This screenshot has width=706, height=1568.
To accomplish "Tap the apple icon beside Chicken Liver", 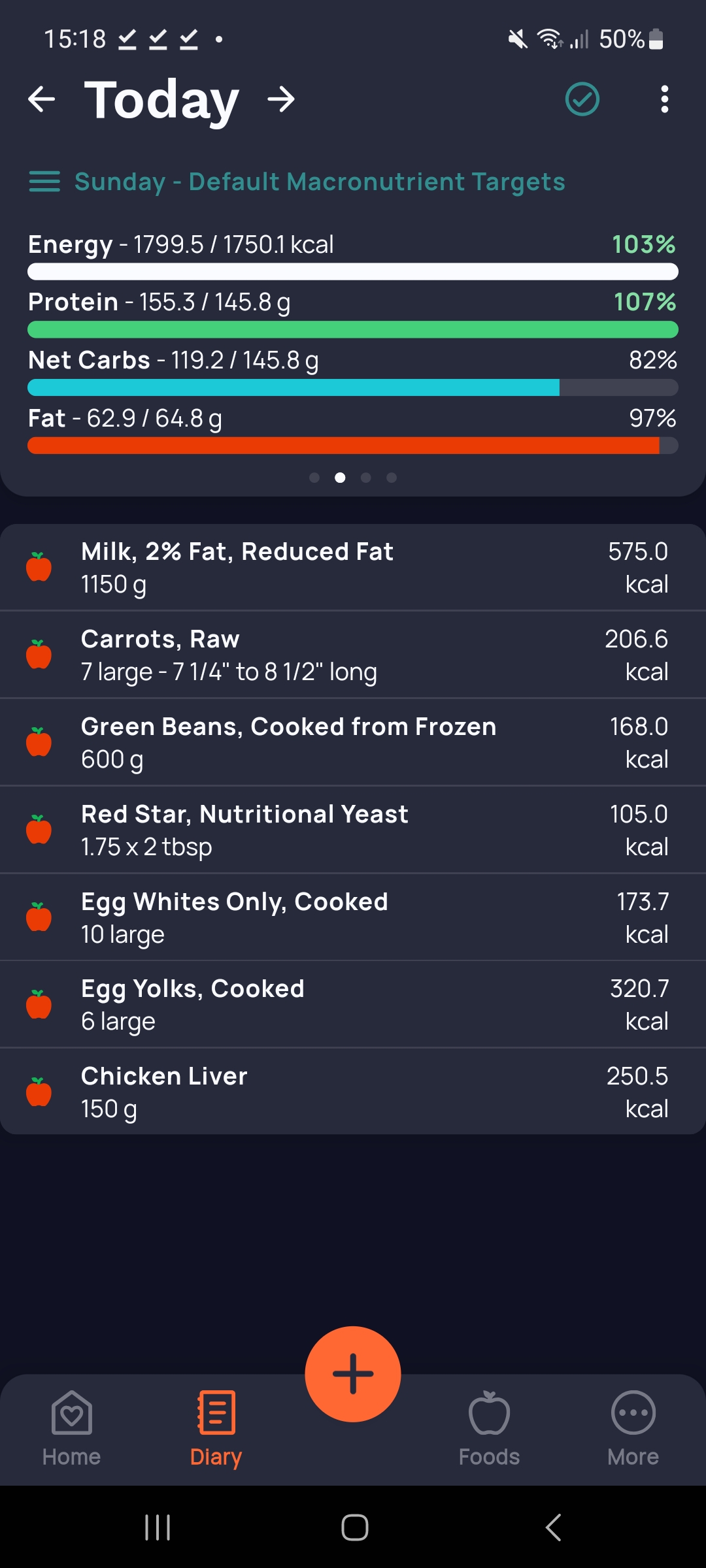I will (x=39, y=1092).
